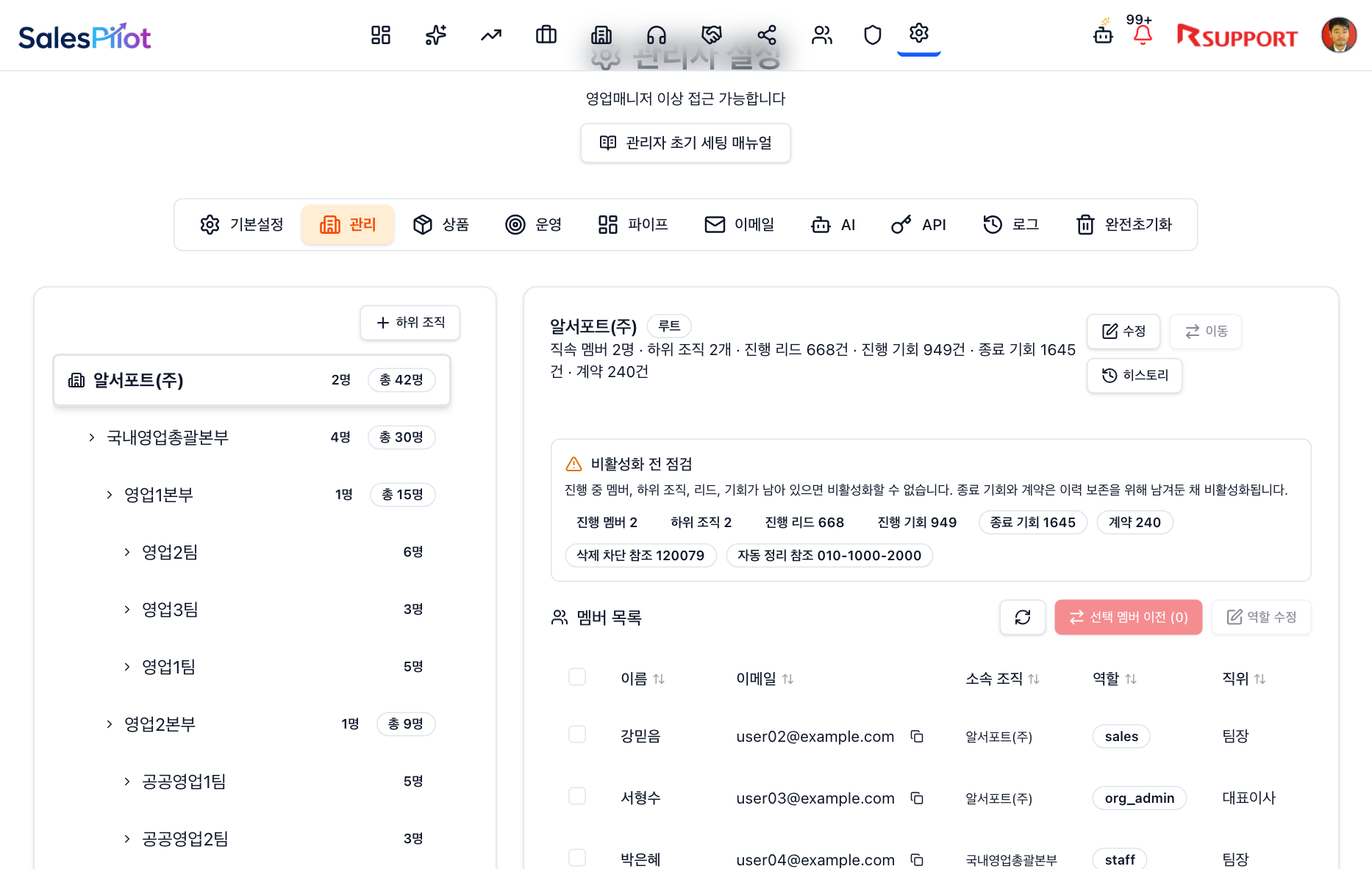The width and height of the screenshot is (1372, 869).
Task: Expand the 국내영업총괄본부 tree node
Action: tap(90, 437)
